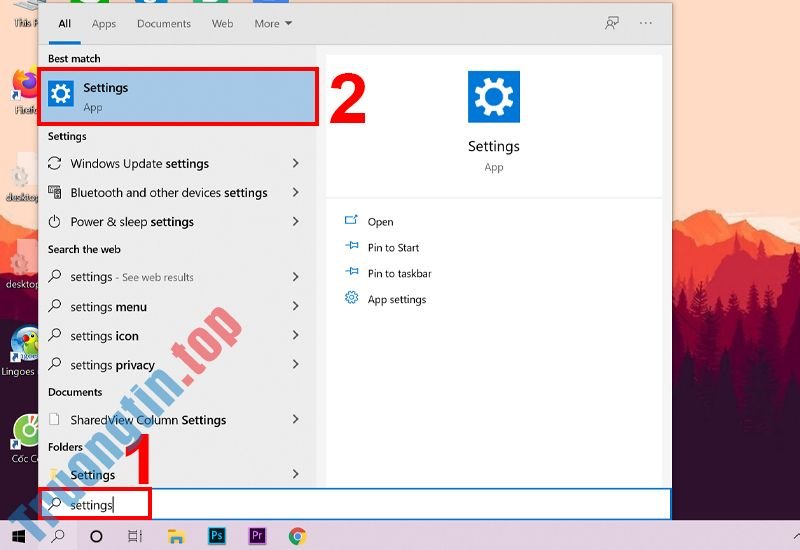Click Open in the preview pane
This screenshot has height=550, width=800.
(381, 222)
